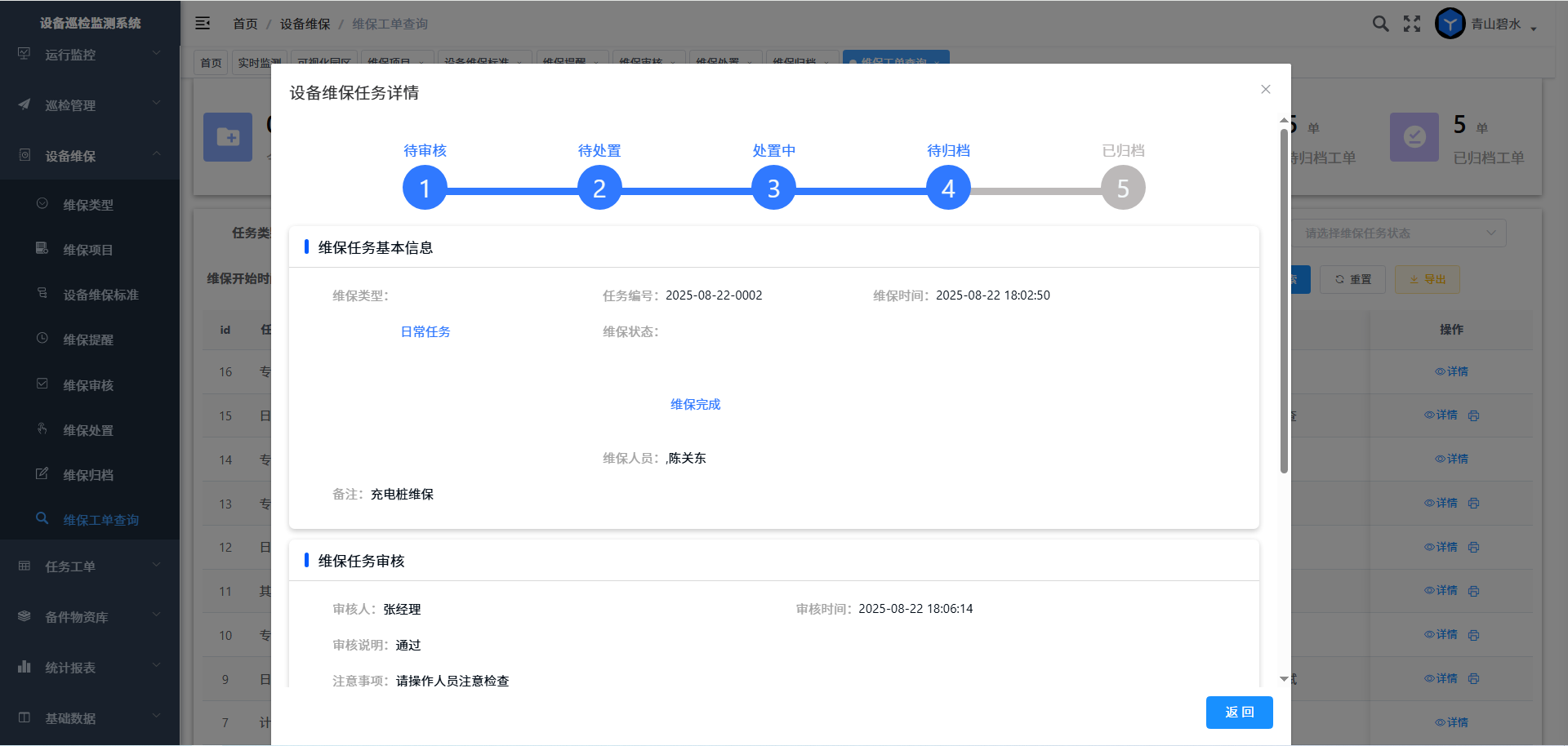
Task: Open 维保类型 in the sidebar
Action: click(88, 205)
